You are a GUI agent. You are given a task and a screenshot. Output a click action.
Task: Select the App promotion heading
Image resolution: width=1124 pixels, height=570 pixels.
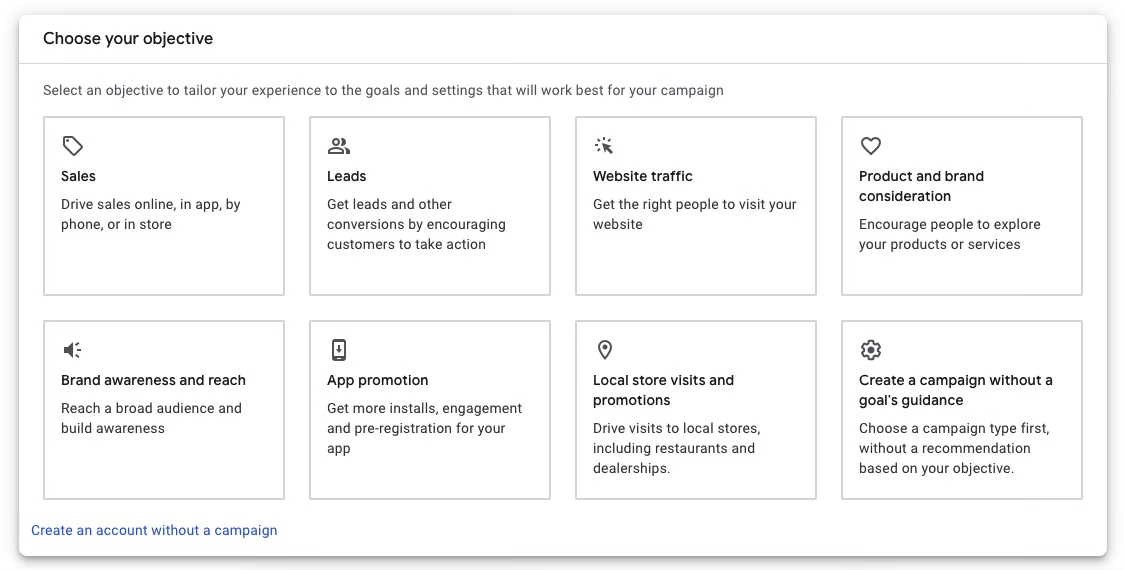378,381
